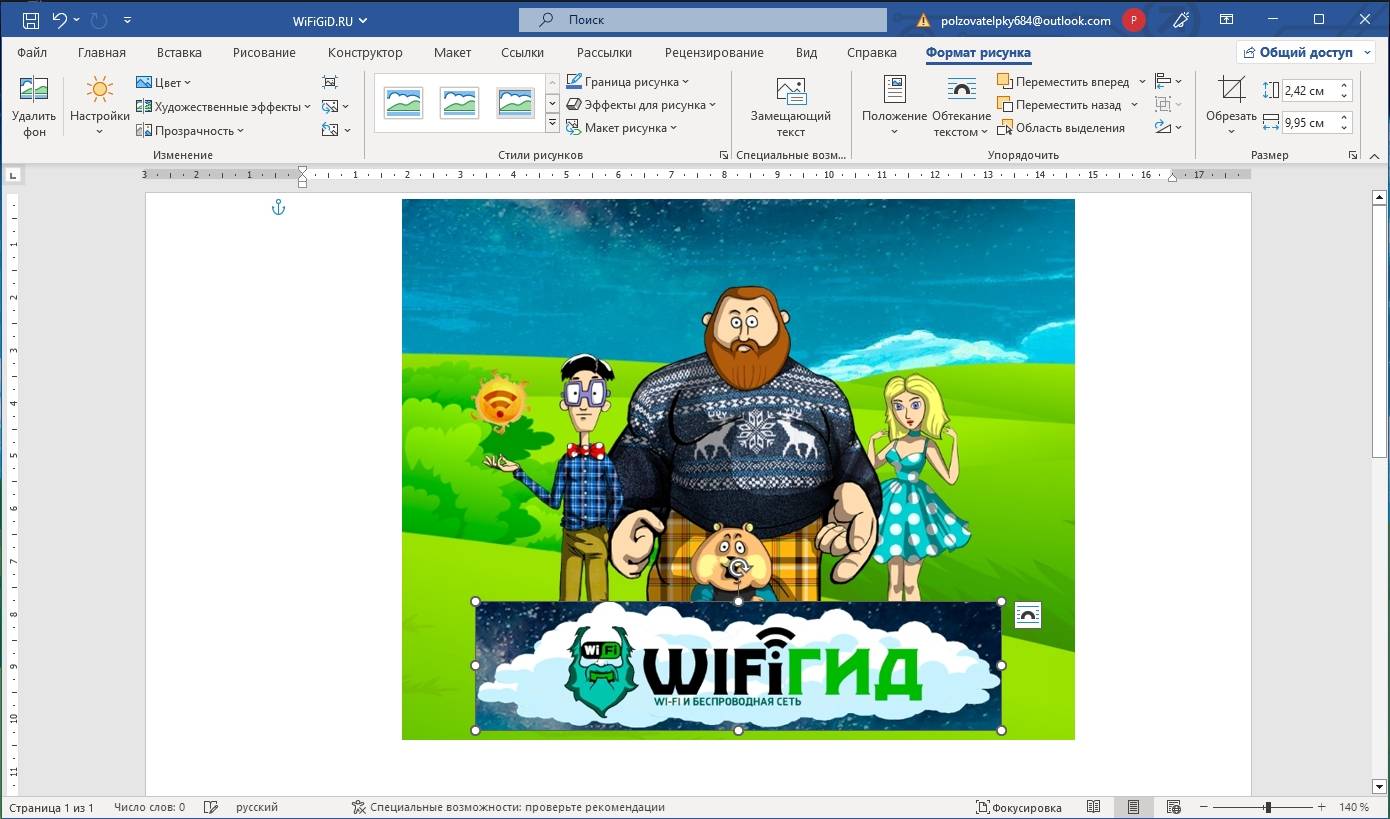Click the 140 % zoom level
The image size is (1390, 819).
click(x=1353, y=807)
